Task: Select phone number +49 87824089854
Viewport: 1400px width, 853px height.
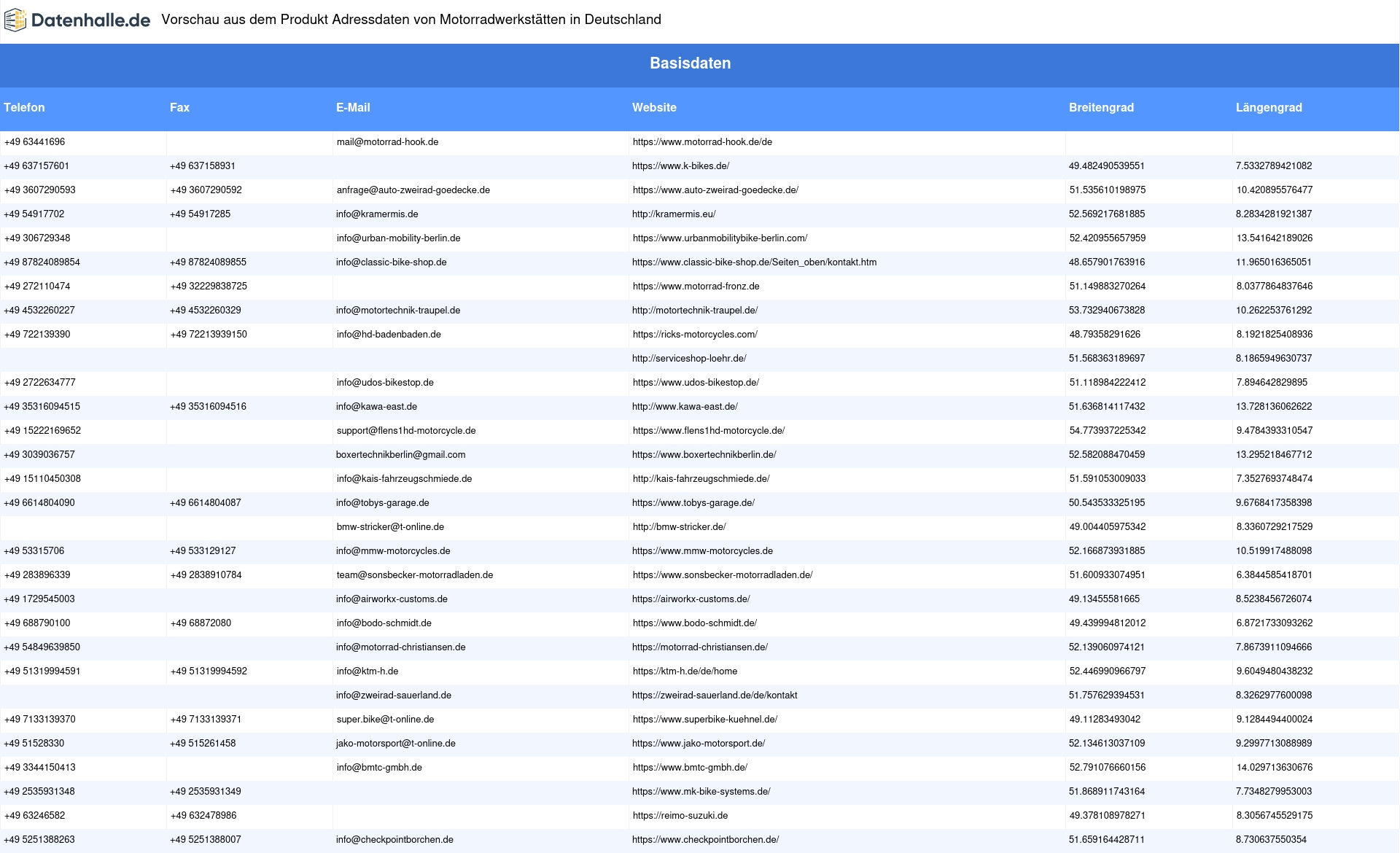Action: pos(42,262)
